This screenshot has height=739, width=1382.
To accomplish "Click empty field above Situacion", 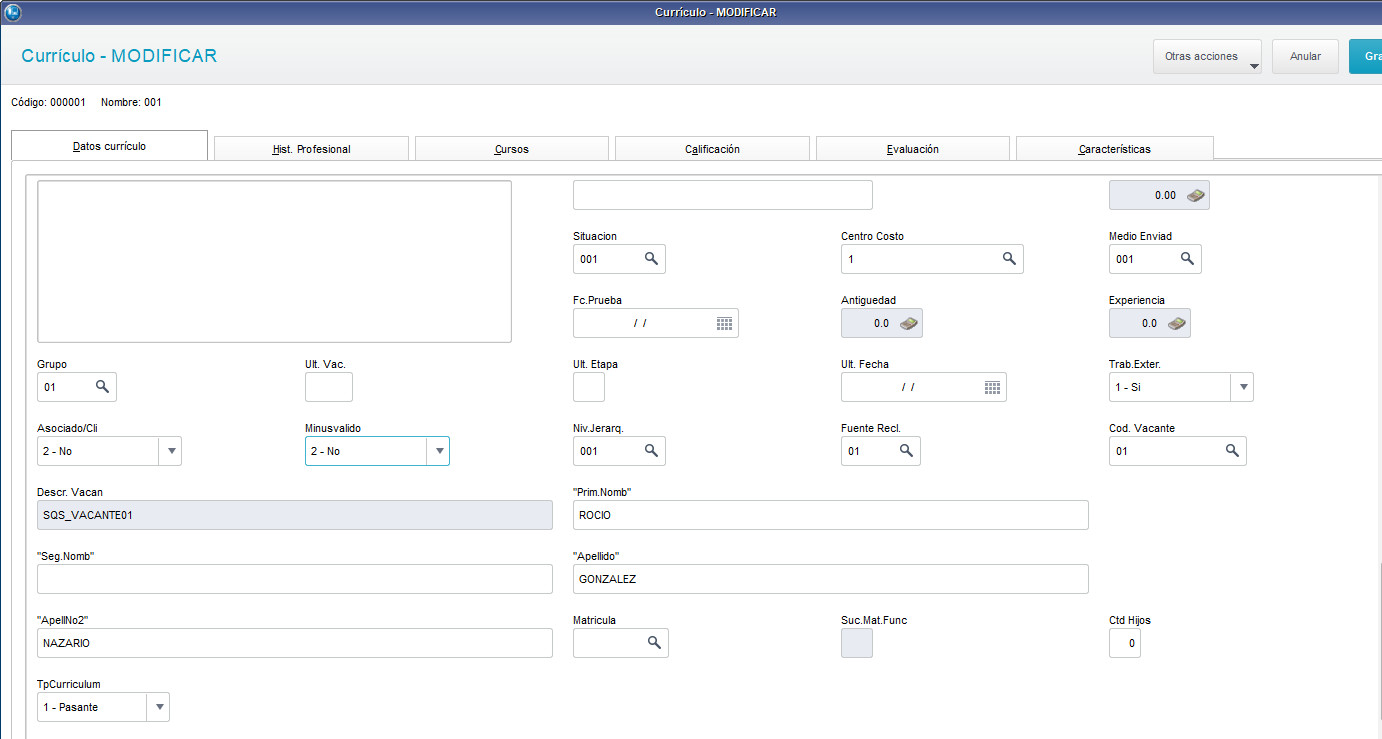I will (x=722, y=195).
